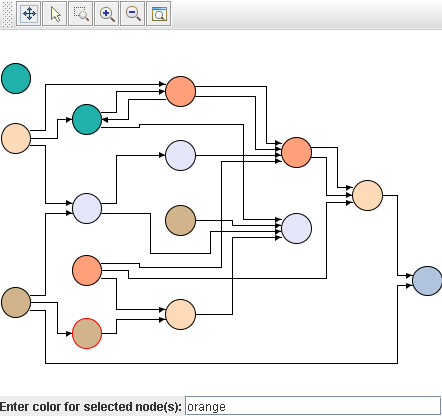Image resolution: width=442 pixels, height=416 pixels.
Task: Click the peach node nearest the blue-gray node
Action: pos(367,195)
